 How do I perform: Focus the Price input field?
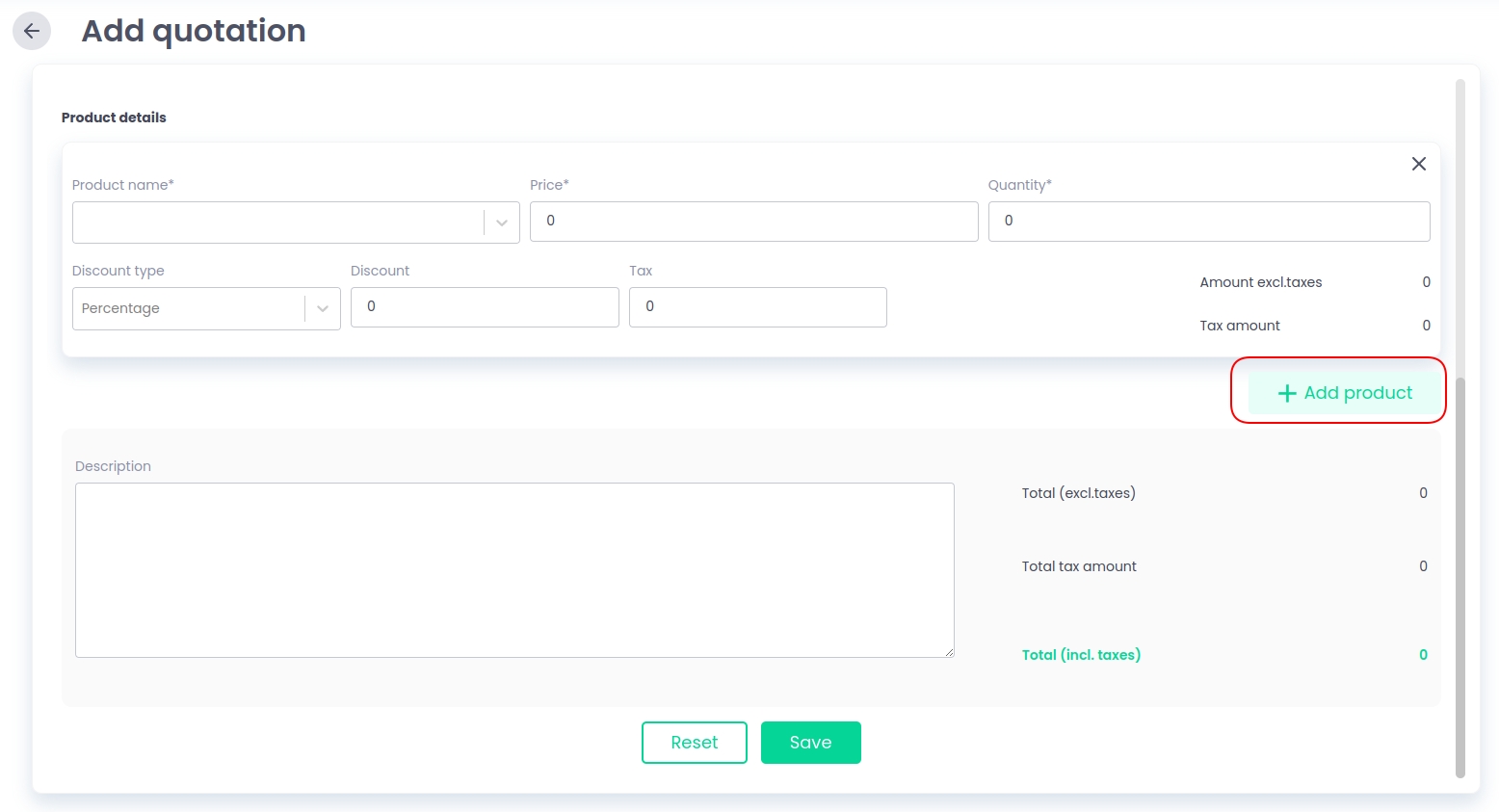pyautogui.click(x=753, y=222)
